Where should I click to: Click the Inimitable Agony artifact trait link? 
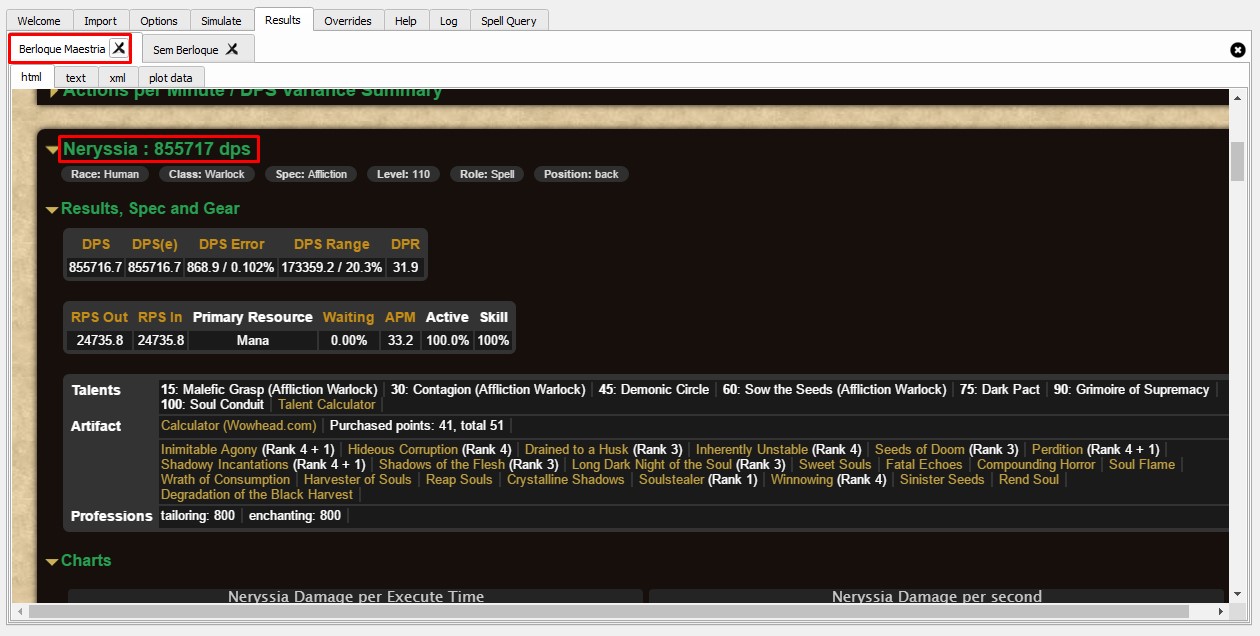tap(209, 450)
